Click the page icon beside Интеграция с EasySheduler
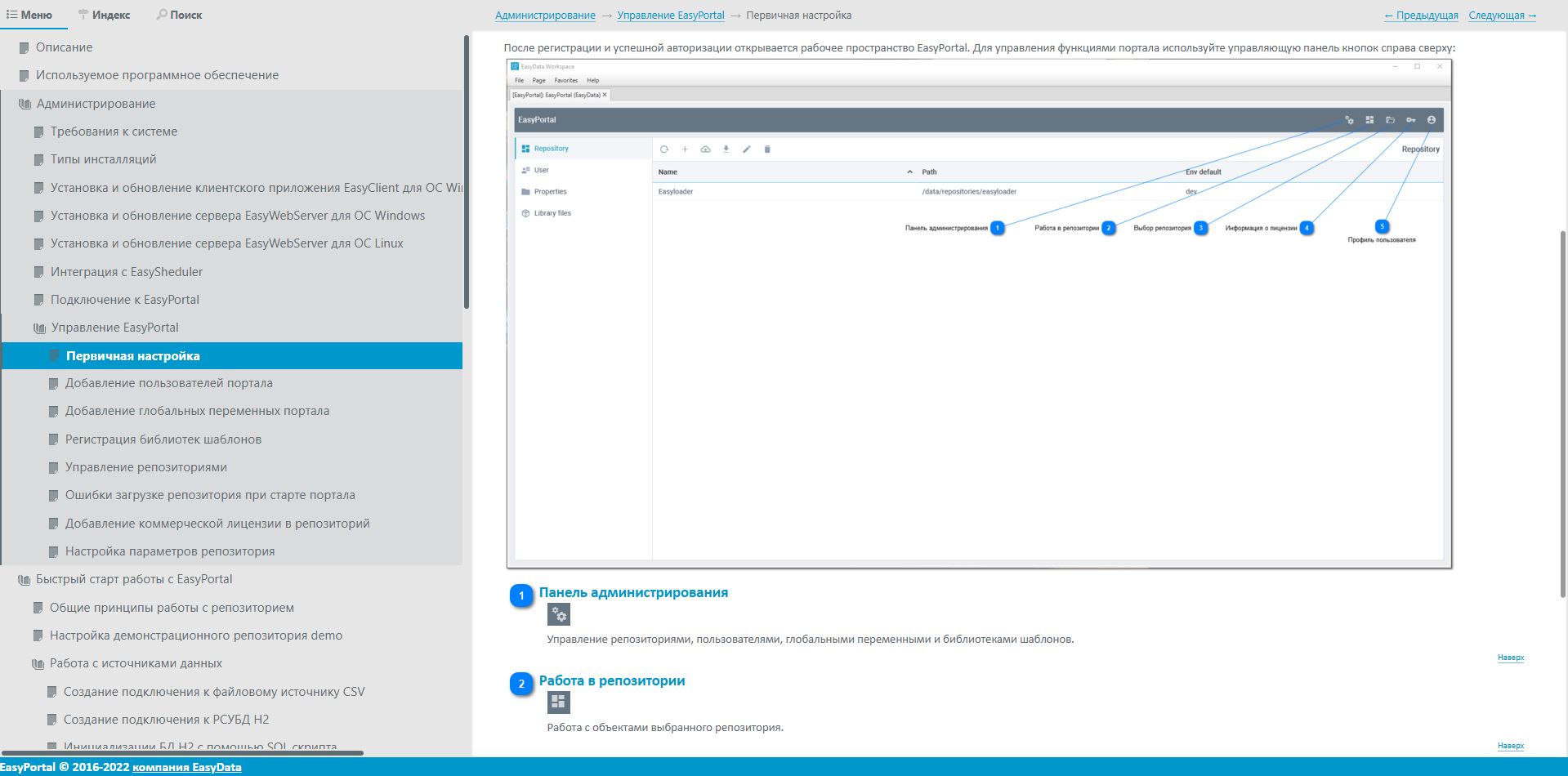Image resolution: width=1568 pixels, height=776 pixels. click(38, 272)
